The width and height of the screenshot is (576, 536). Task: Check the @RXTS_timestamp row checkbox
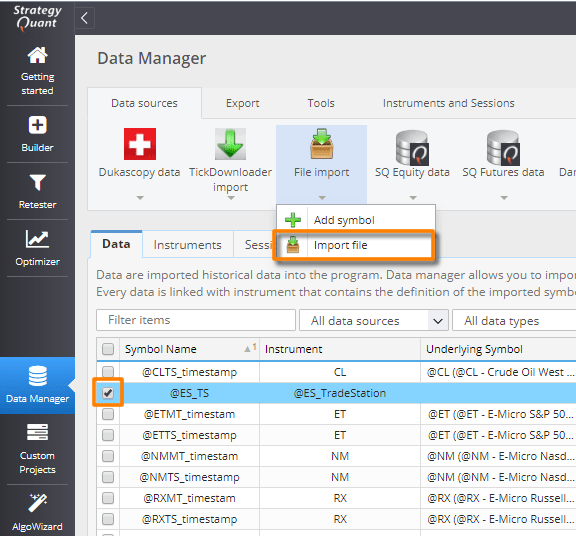coord(108,519)
